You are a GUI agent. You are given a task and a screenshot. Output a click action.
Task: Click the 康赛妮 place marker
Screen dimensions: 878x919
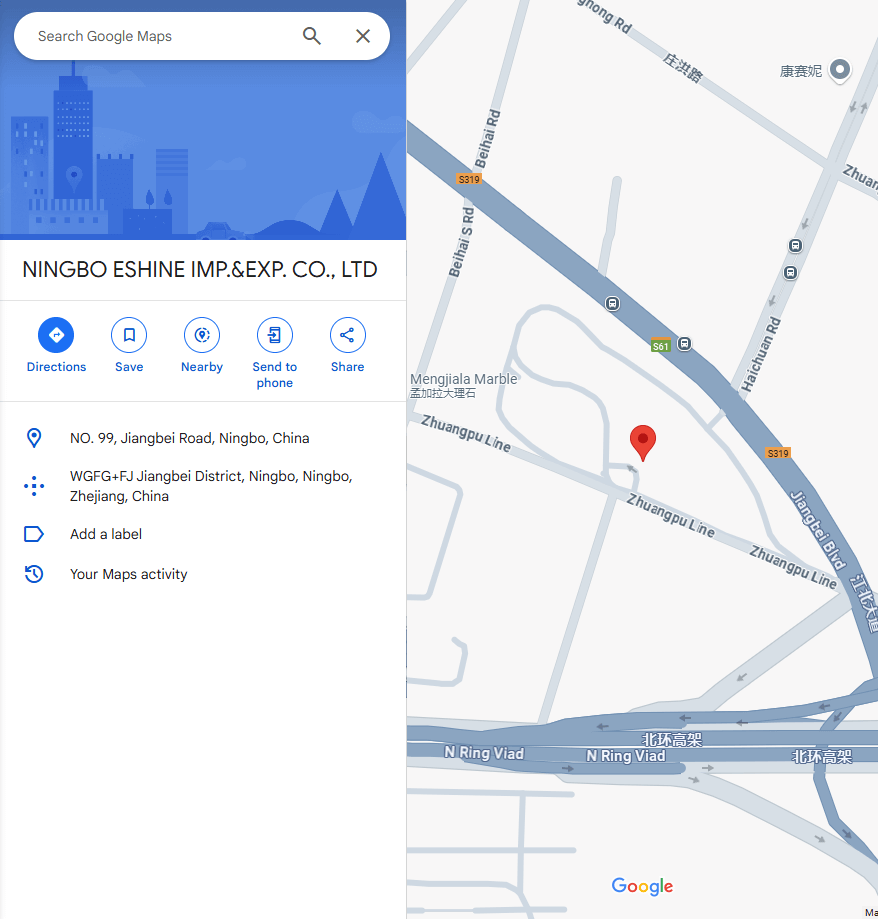pyautogui.click(x=840, y=70)
